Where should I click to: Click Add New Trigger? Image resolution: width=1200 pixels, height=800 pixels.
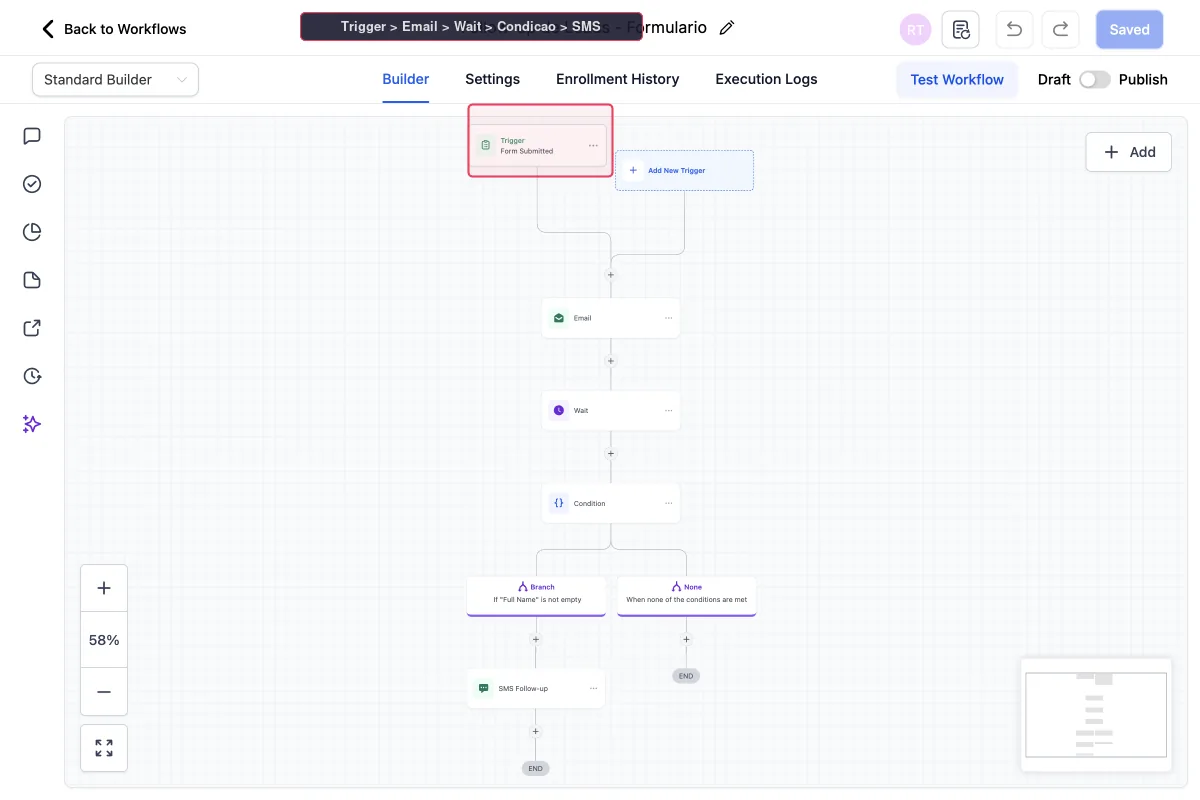click(x=684, y=170)
